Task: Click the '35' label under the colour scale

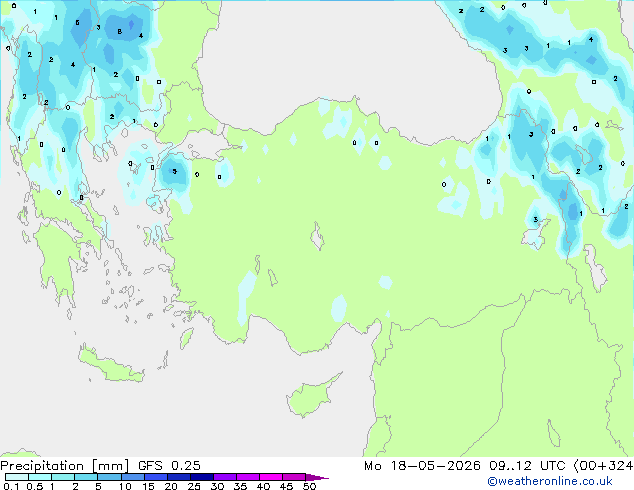Action: point(240,486)
